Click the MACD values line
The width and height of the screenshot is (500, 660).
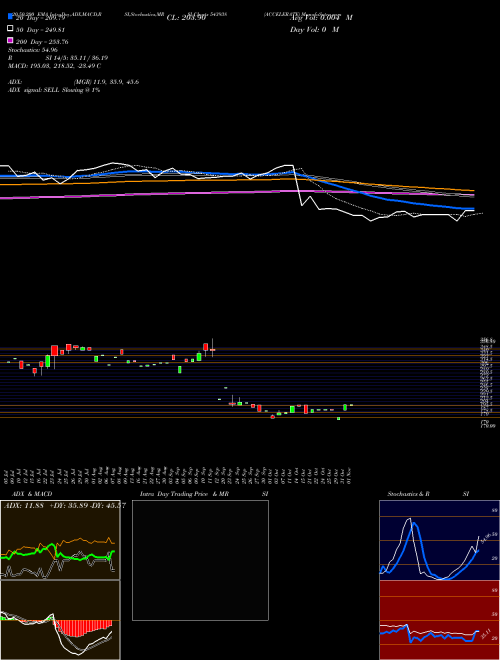click(54, 66)
